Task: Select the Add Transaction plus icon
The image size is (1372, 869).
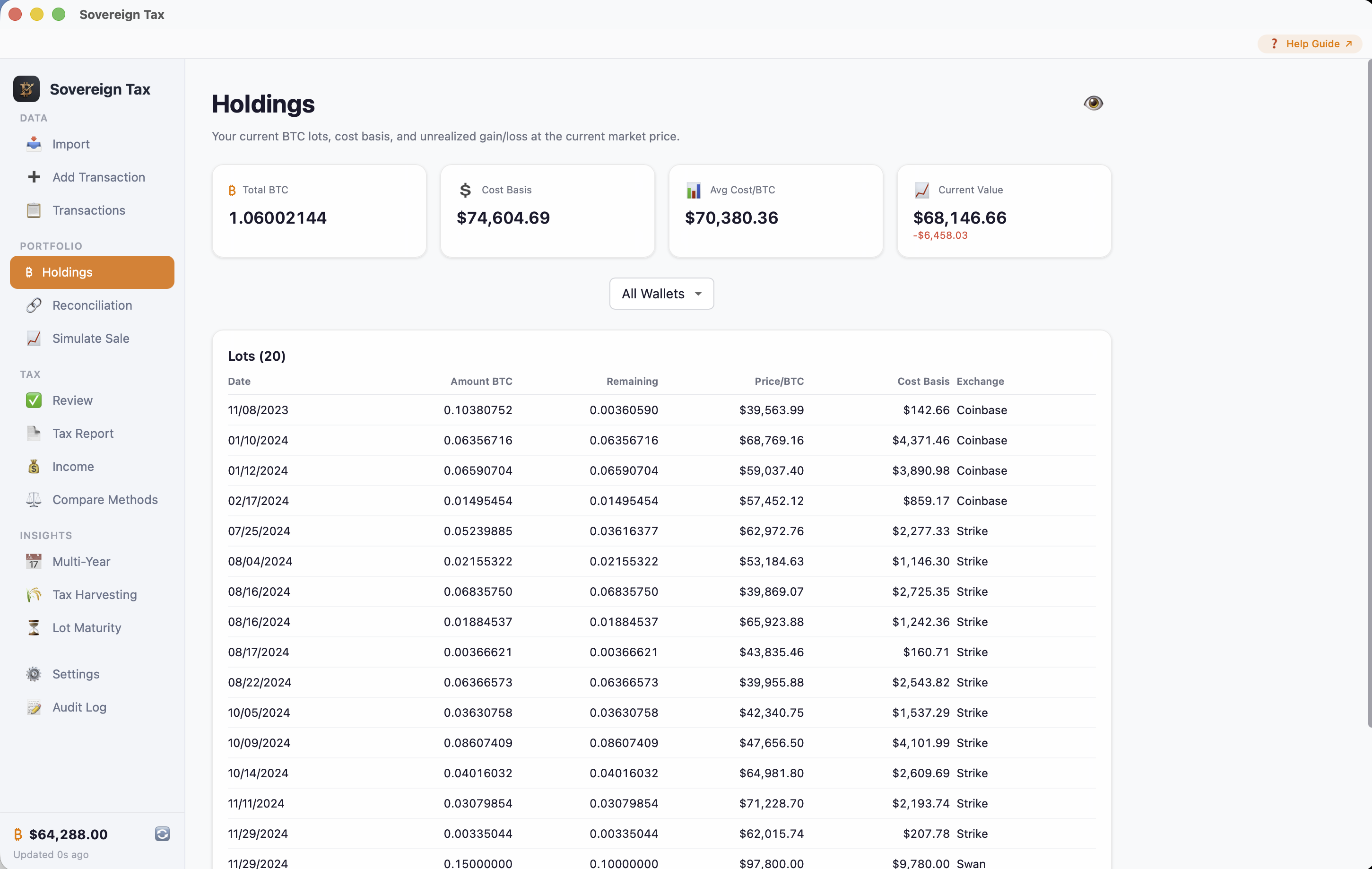Action: (34, 177)
